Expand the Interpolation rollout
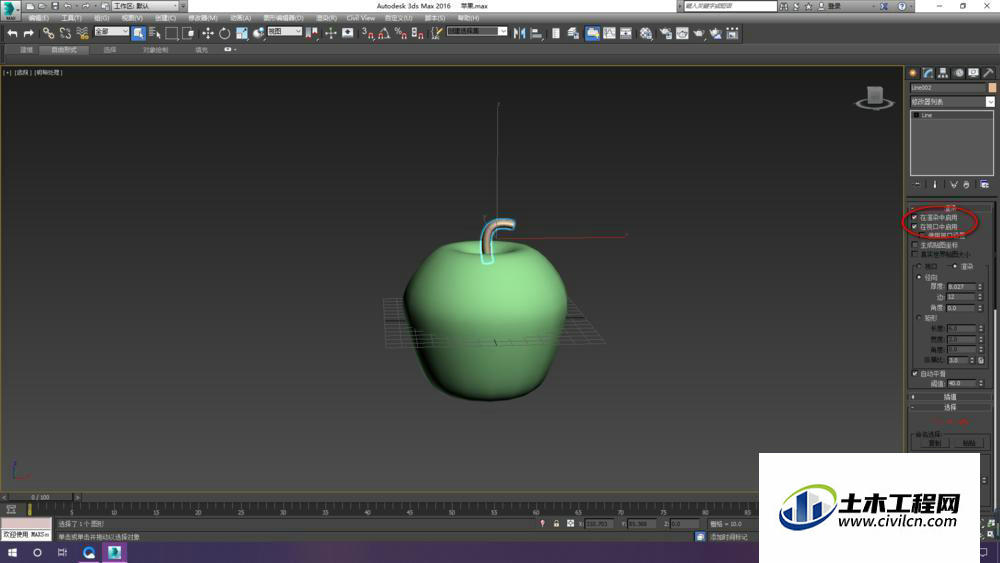 tap(950, 397)
